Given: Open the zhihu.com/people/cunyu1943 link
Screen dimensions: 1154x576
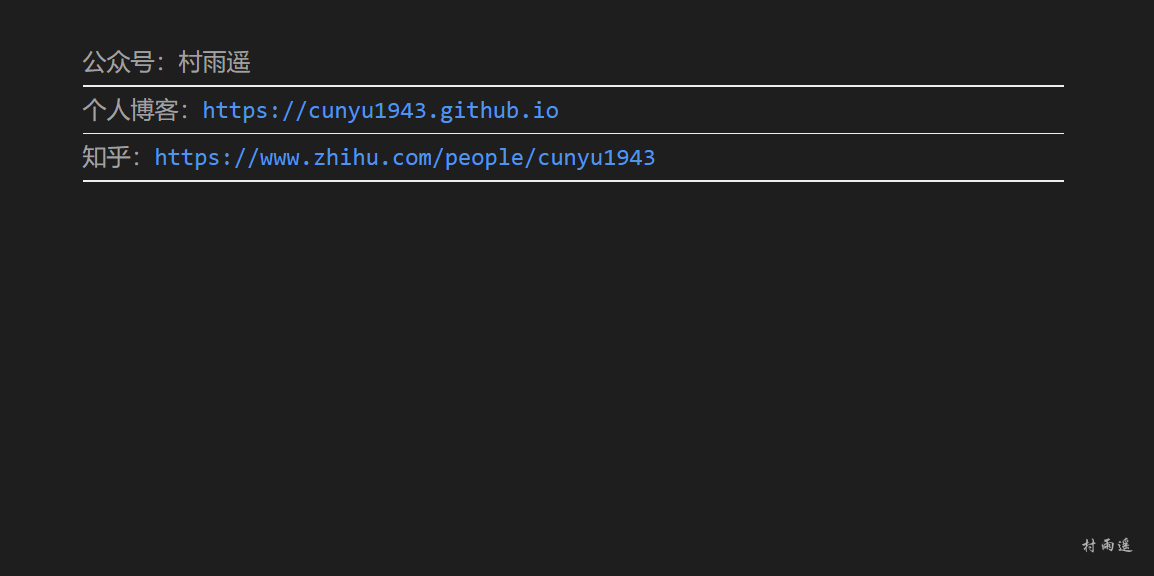Looking at the screenshot, I should (x=405, y=157).
